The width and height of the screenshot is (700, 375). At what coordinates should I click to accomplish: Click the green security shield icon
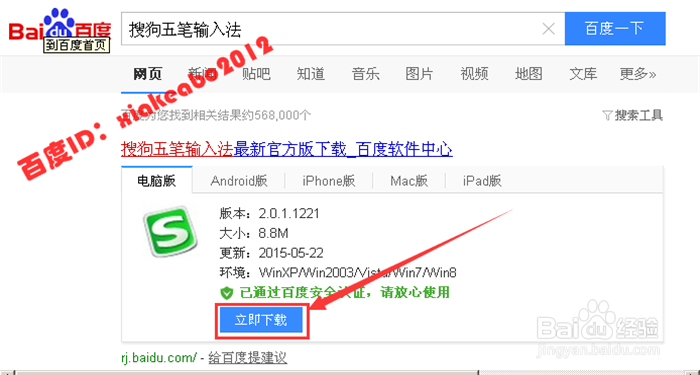tap(227, 293)
